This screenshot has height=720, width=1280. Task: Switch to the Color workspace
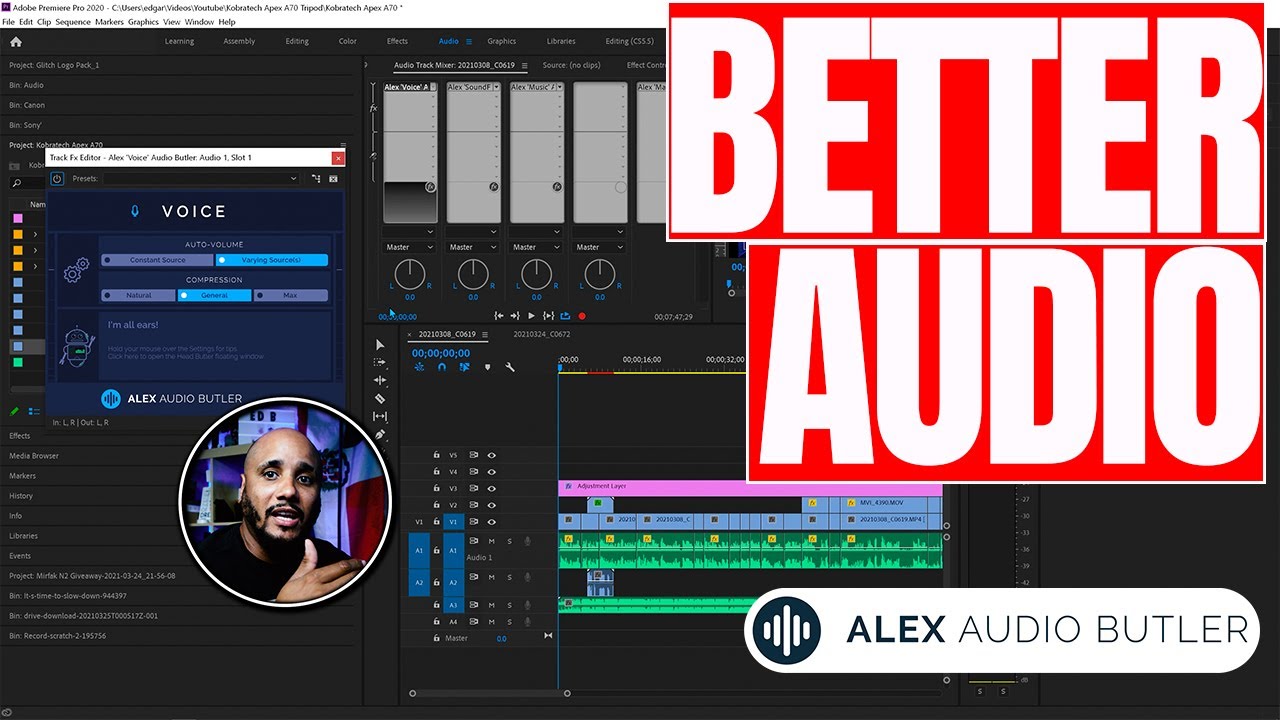(x=348, y=42)
